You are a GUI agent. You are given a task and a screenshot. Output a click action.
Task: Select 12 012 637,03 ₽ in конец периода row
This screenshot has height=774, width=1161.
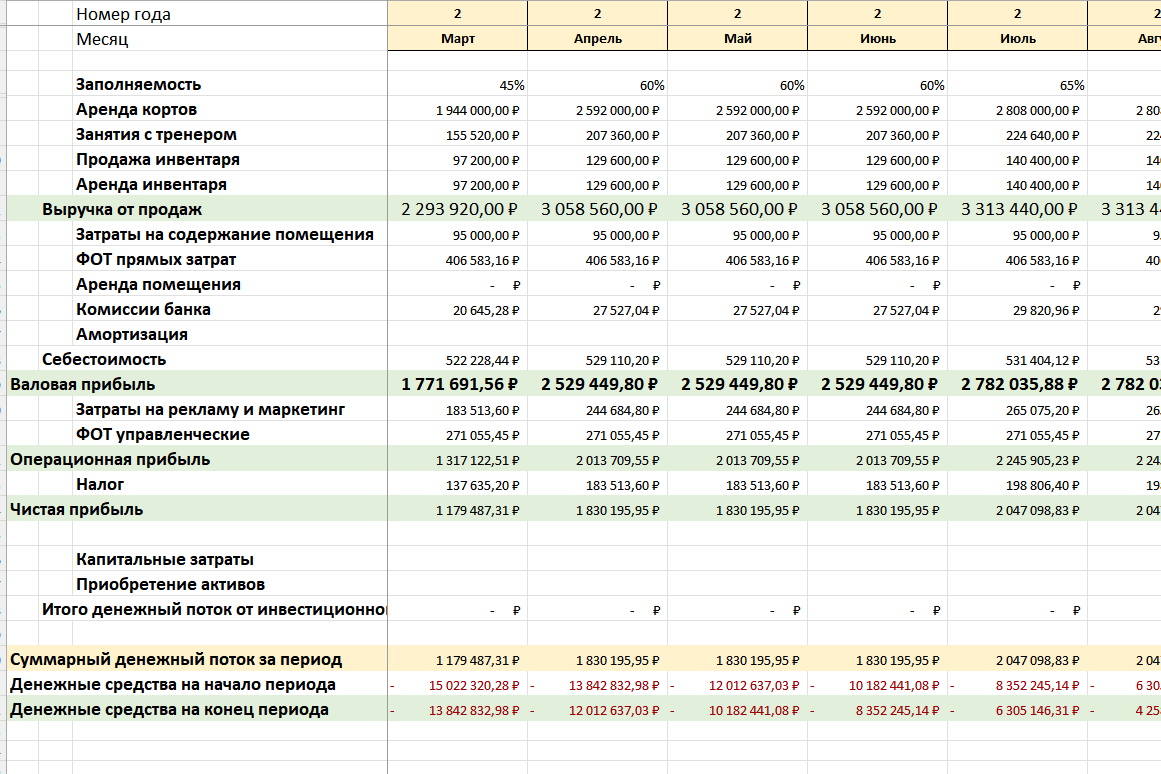[x=598, y=710]
